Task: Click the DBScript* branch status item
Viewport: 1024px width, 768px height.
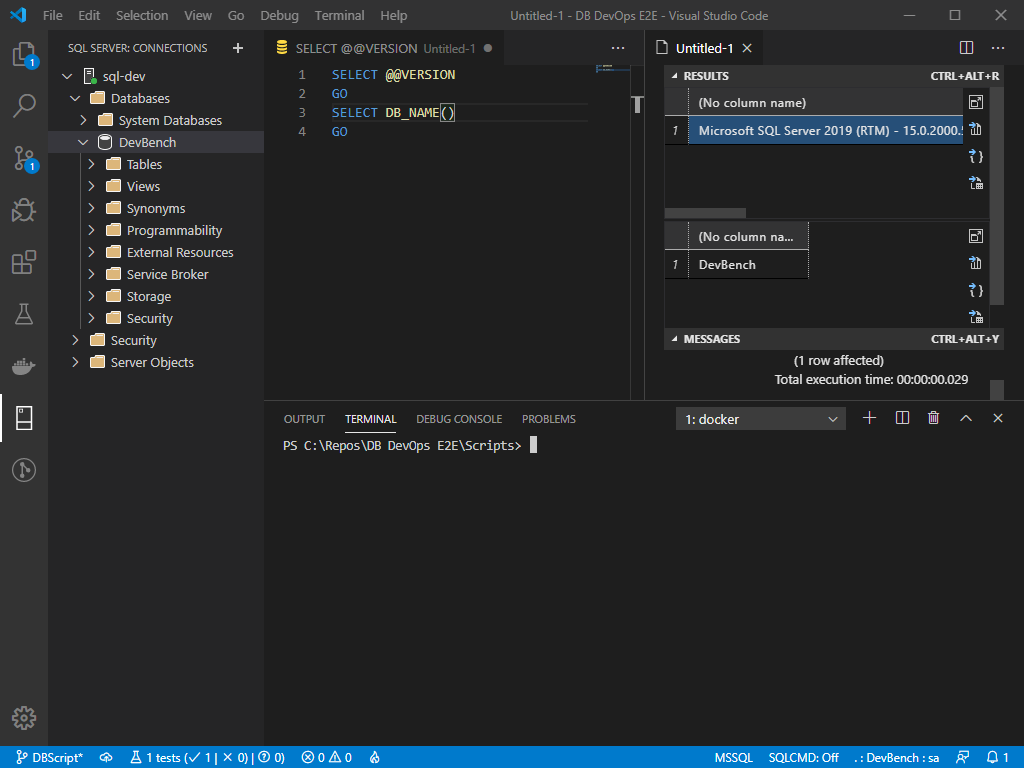Action: [50, 758]
